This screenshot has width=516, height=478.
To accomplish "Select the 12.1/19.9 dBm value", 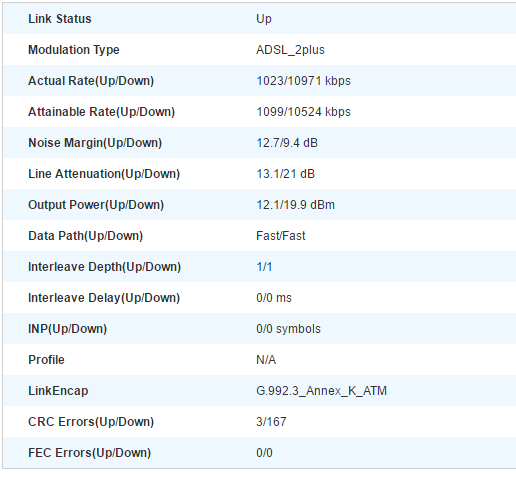I will (x=295, y=205).
